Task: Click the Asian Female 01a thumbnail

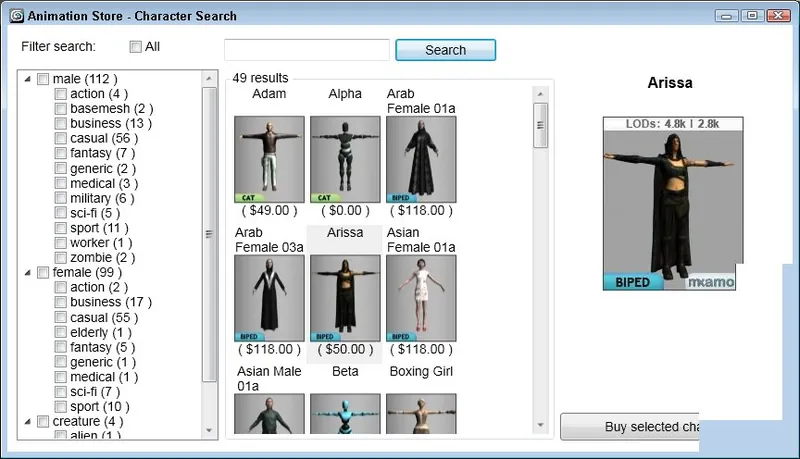Action: tap(421, 298)
